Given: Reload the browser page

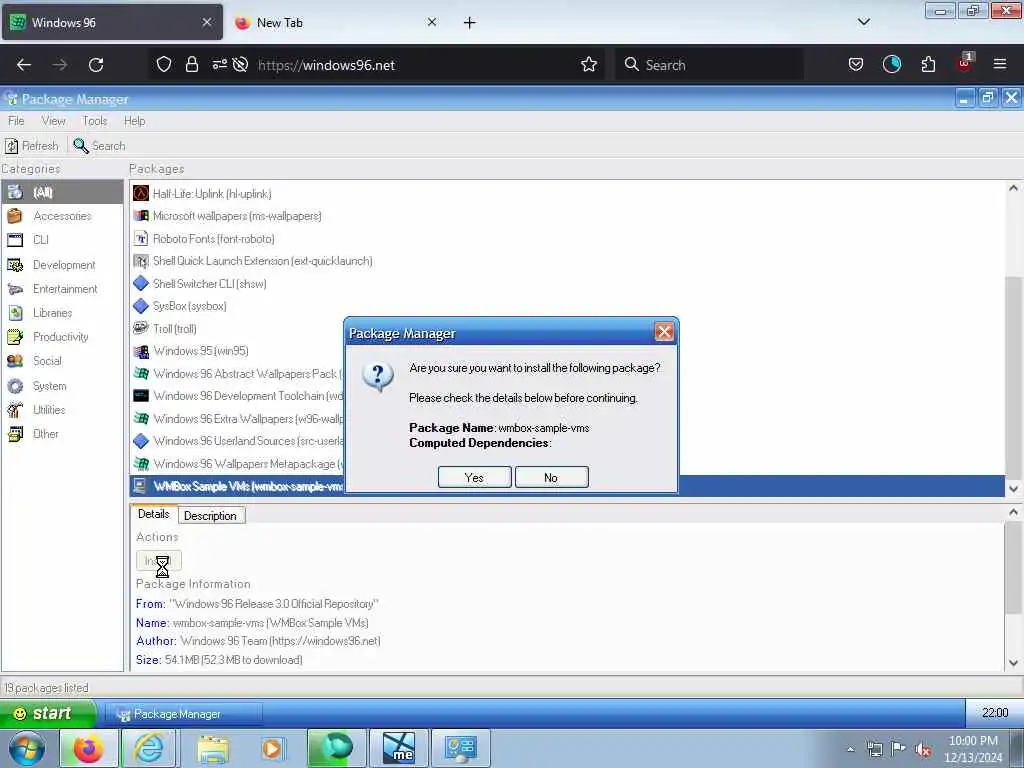Looking at the screenshot, I should tap(96, 65).
